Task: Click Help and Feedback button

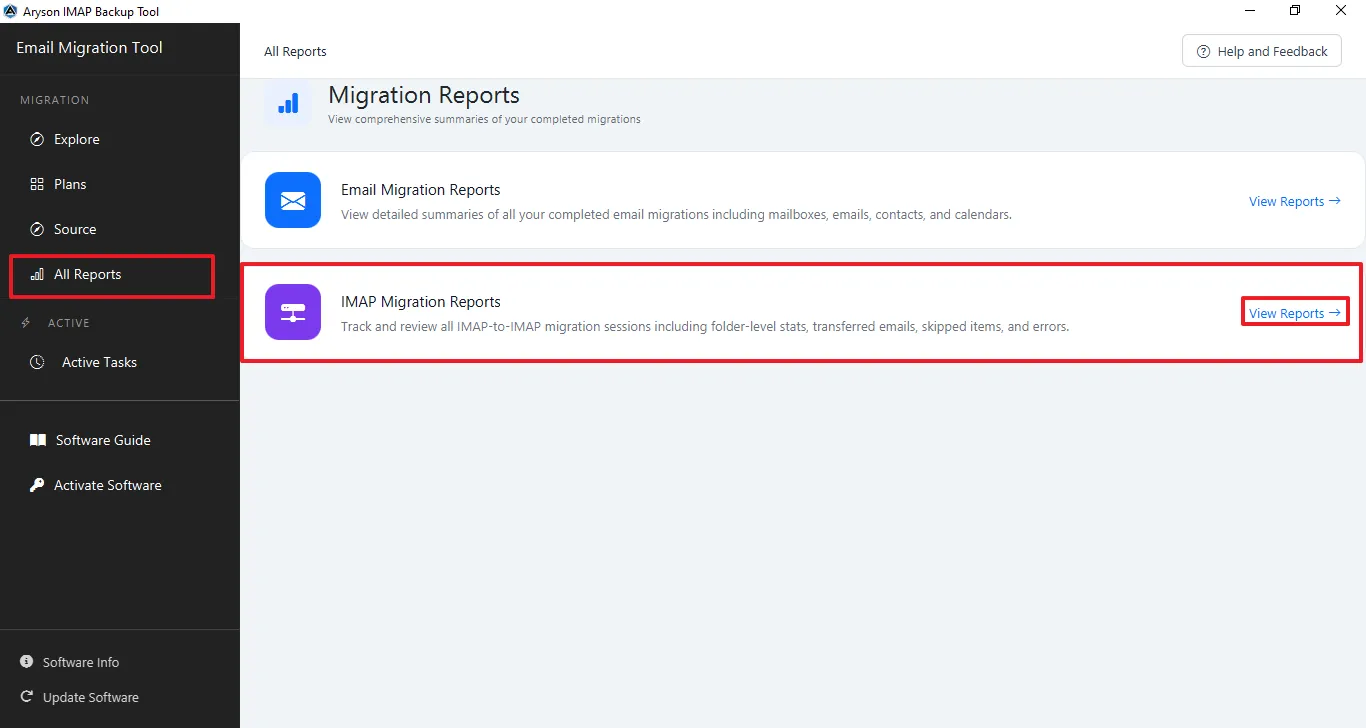Action: pos(1262,51)
